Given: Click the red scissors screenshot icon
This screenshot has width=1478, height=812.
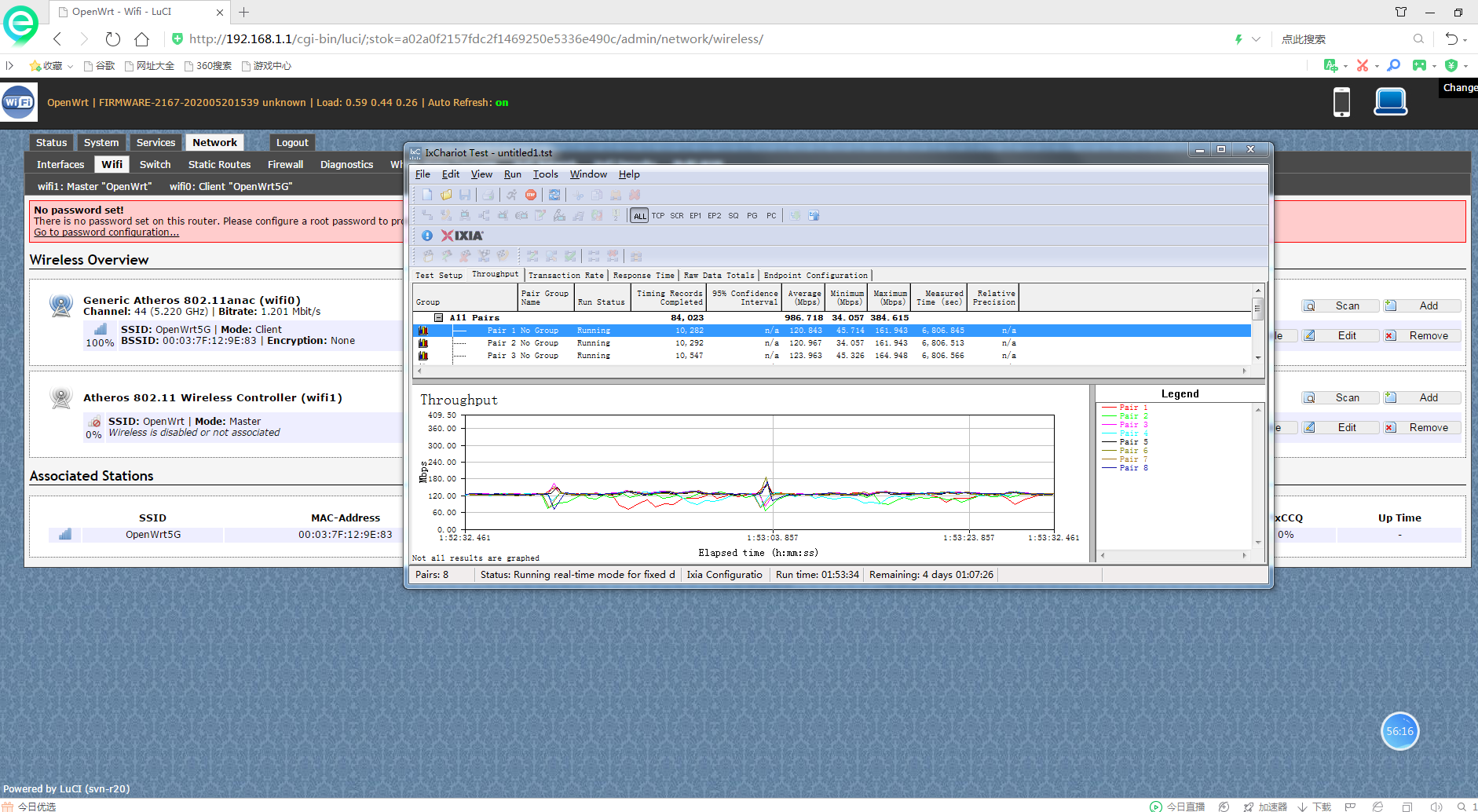Looking at the screenshot, I should (1363, 66).
